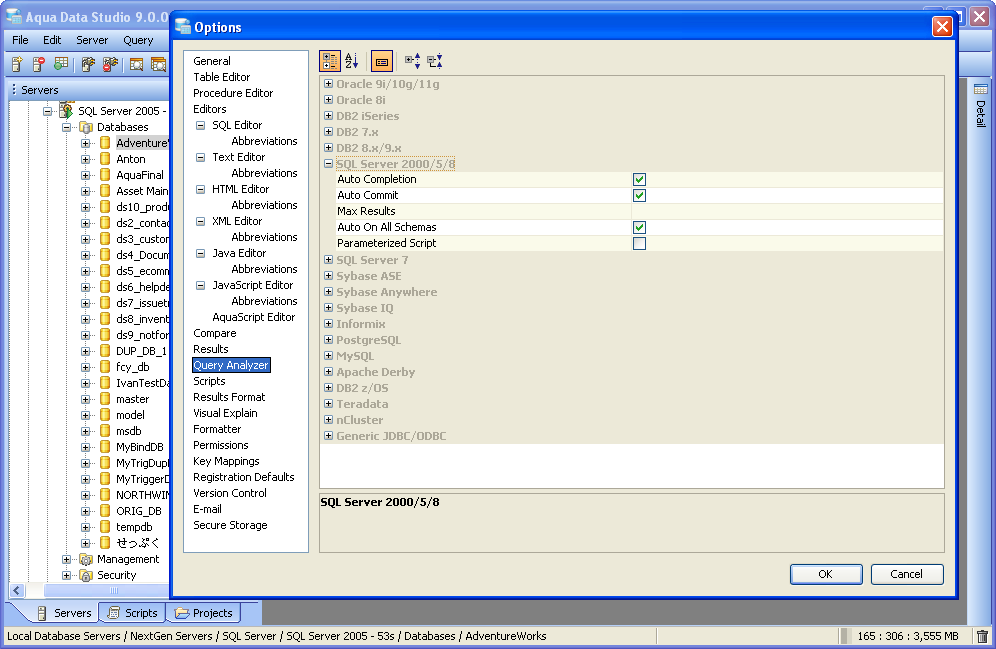Image resolution: width=996 pixels, height=649 pixels.
Task: Click the master database icon
Action: (105, 399)
